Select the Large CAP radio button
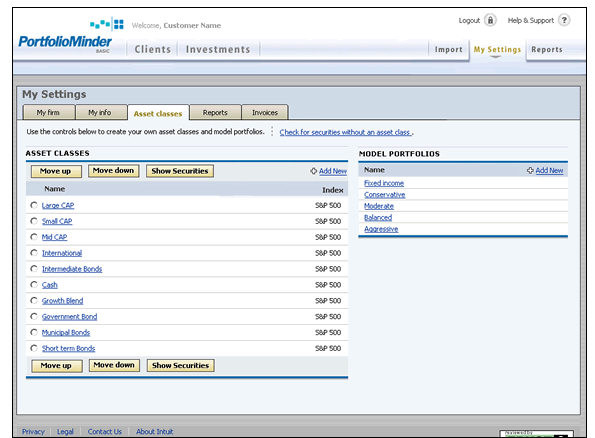This screenshot has width=595, height=438. (34, 205)
